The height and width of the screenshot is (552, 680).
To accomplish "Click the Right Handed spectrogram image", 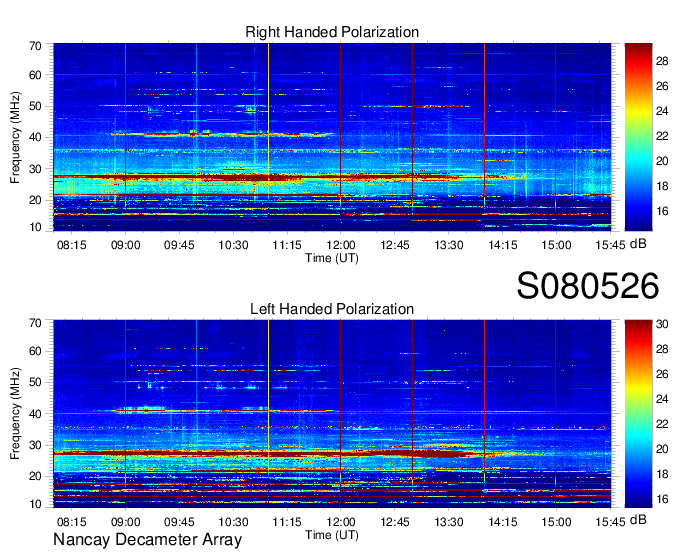I will point(332,137).
